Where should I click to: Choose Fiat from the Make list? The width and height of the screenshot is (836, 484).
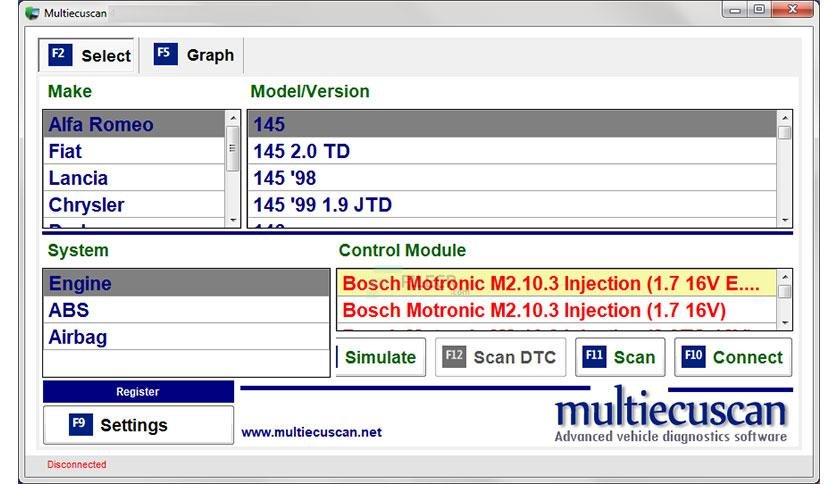[134, 151]
